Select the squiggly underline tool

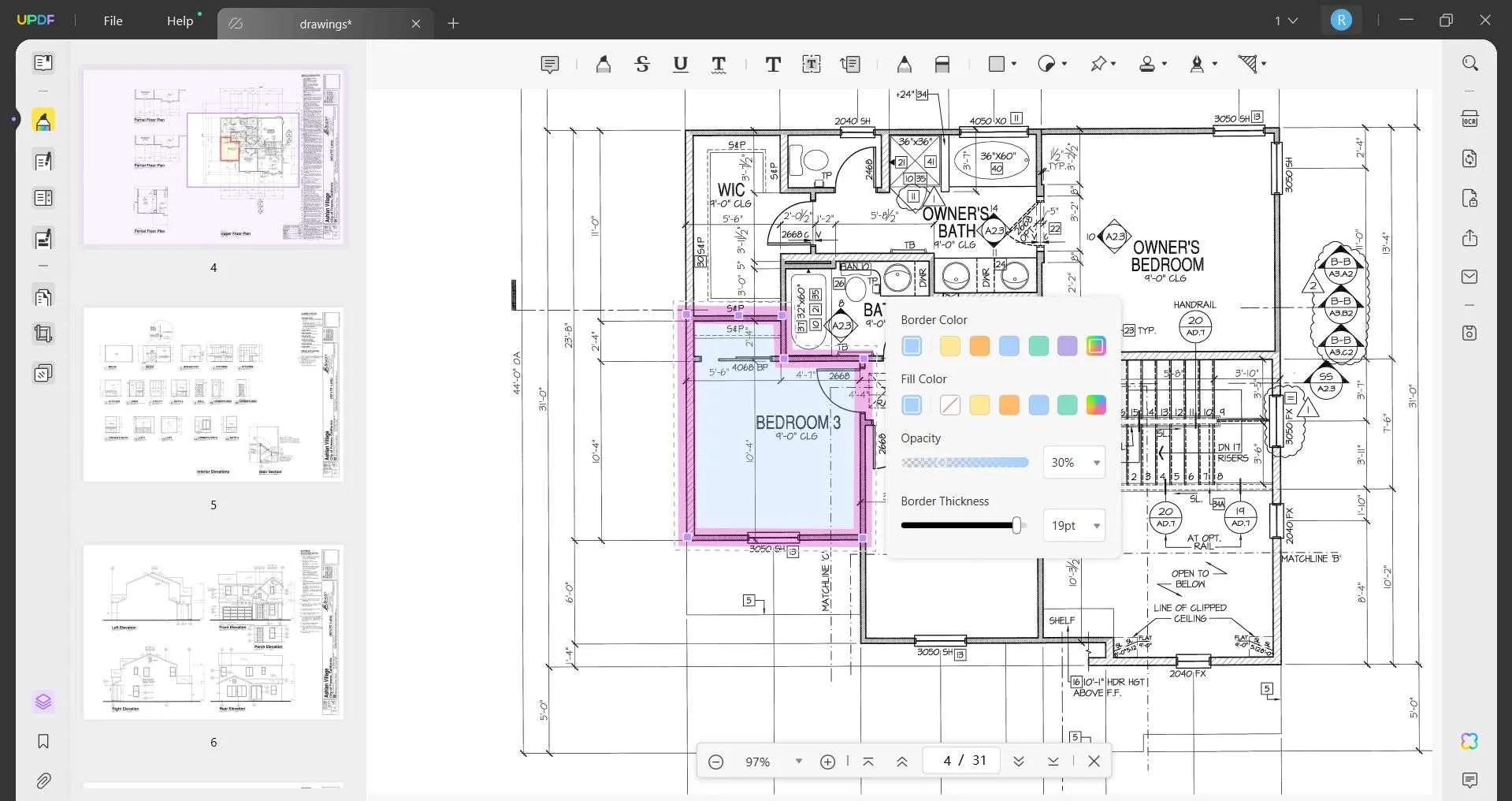(x=719, y=65)
